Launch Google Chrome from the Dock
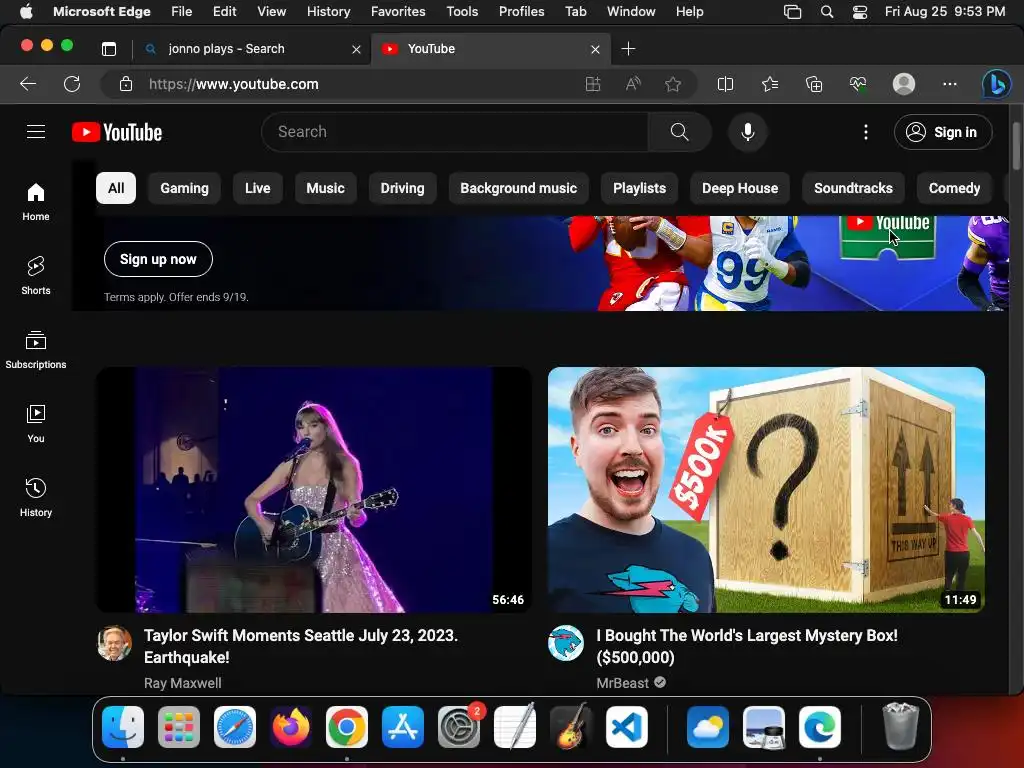This screenshot has width=1024, height=768. (347, 727)
